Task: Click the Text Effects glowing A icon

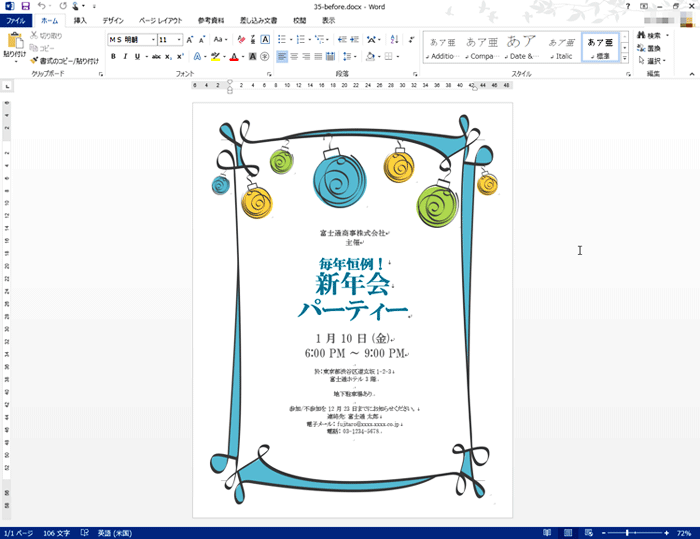Action: [x=197, y=57]
